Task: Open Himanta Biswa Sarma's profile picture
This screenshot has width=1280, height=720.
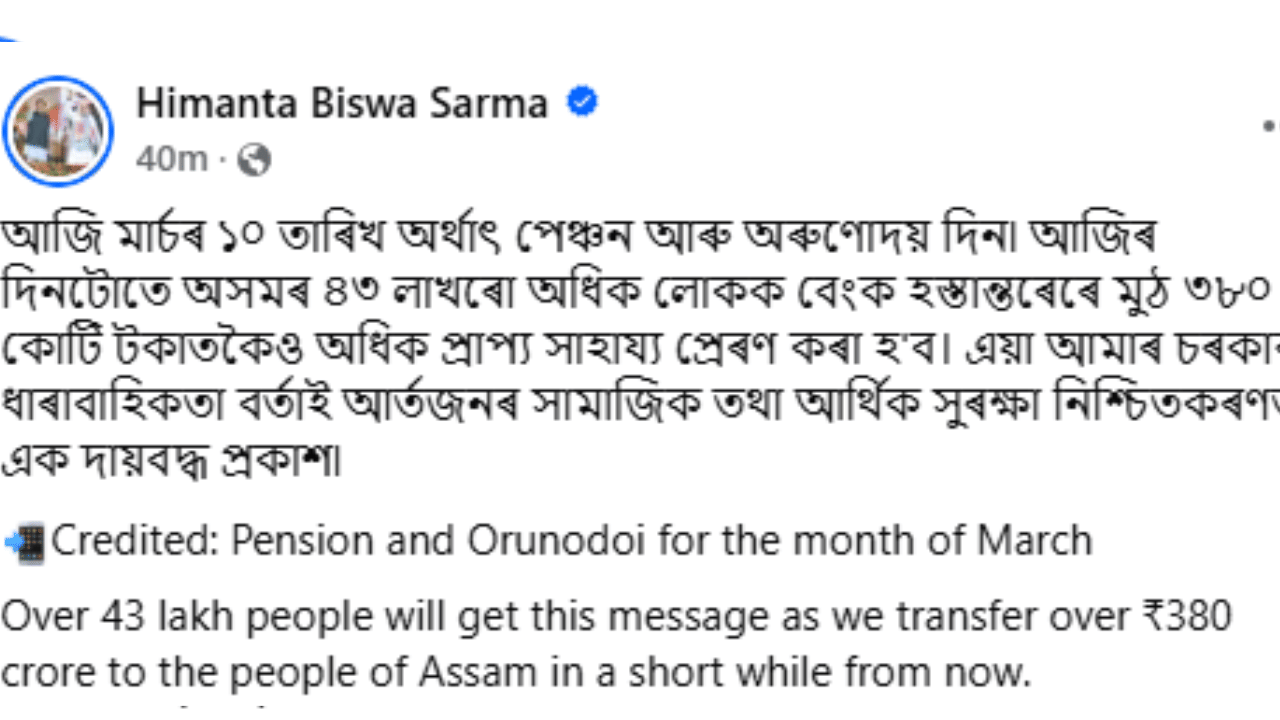Action: click(x=58, y=130)
